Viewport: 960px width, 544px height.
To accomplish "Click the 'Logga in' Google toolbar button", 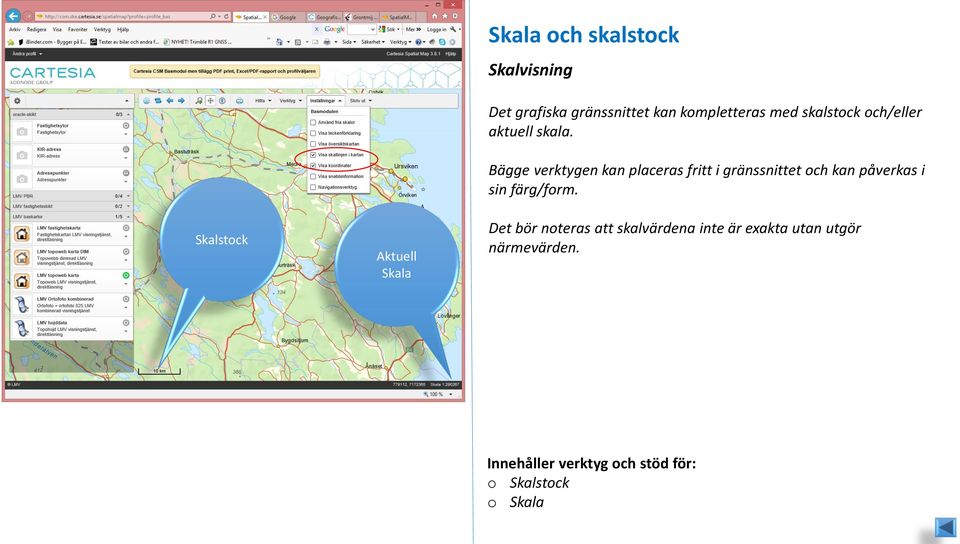I will point(436,29).
